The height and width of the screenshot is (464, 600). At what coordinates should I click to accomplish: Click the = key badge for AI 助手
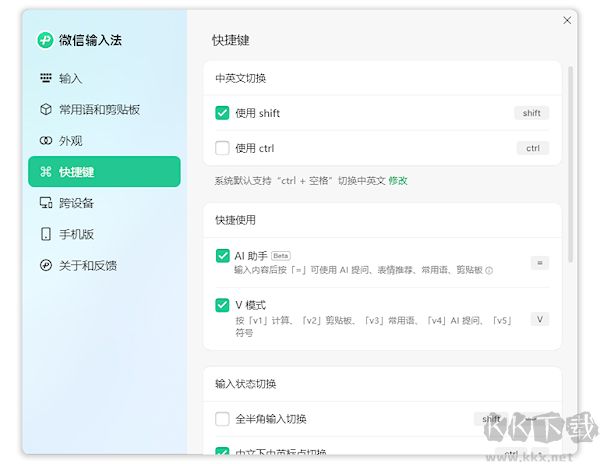[540, 263]
